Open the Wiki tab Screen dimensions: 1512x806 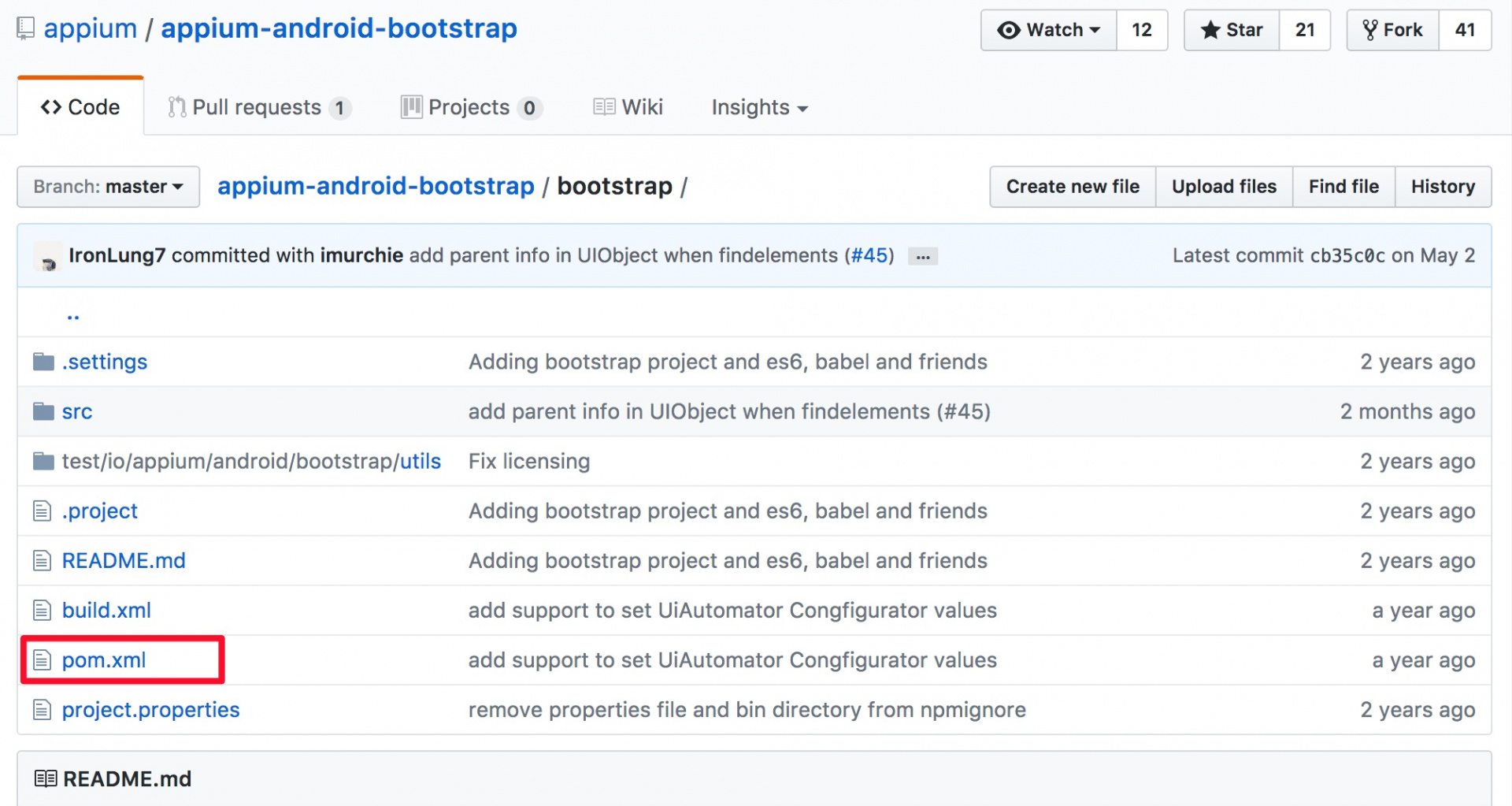(628, 107)
